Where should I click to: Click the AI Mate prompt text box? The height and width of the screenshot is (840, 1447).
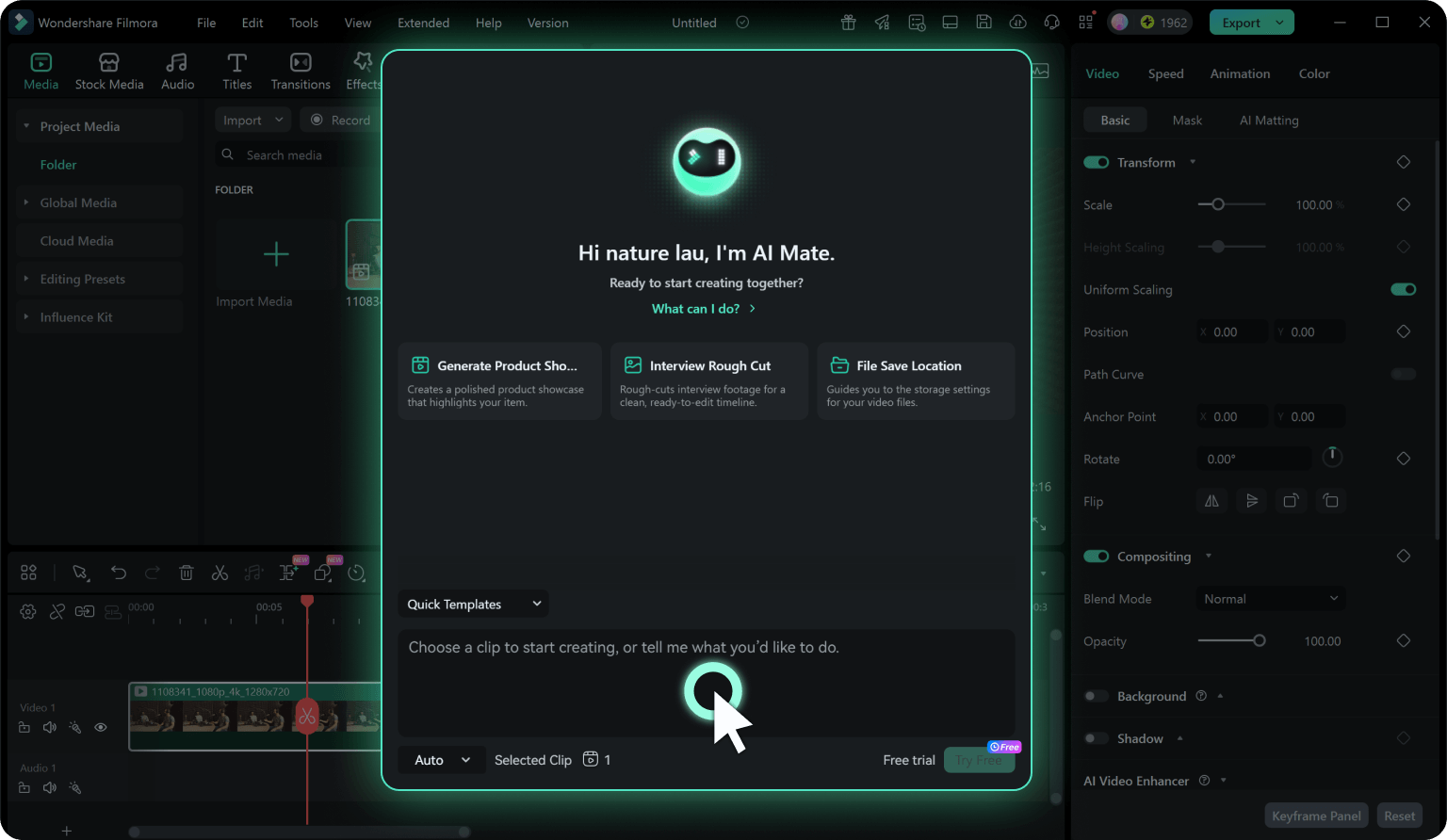point(707,683)
